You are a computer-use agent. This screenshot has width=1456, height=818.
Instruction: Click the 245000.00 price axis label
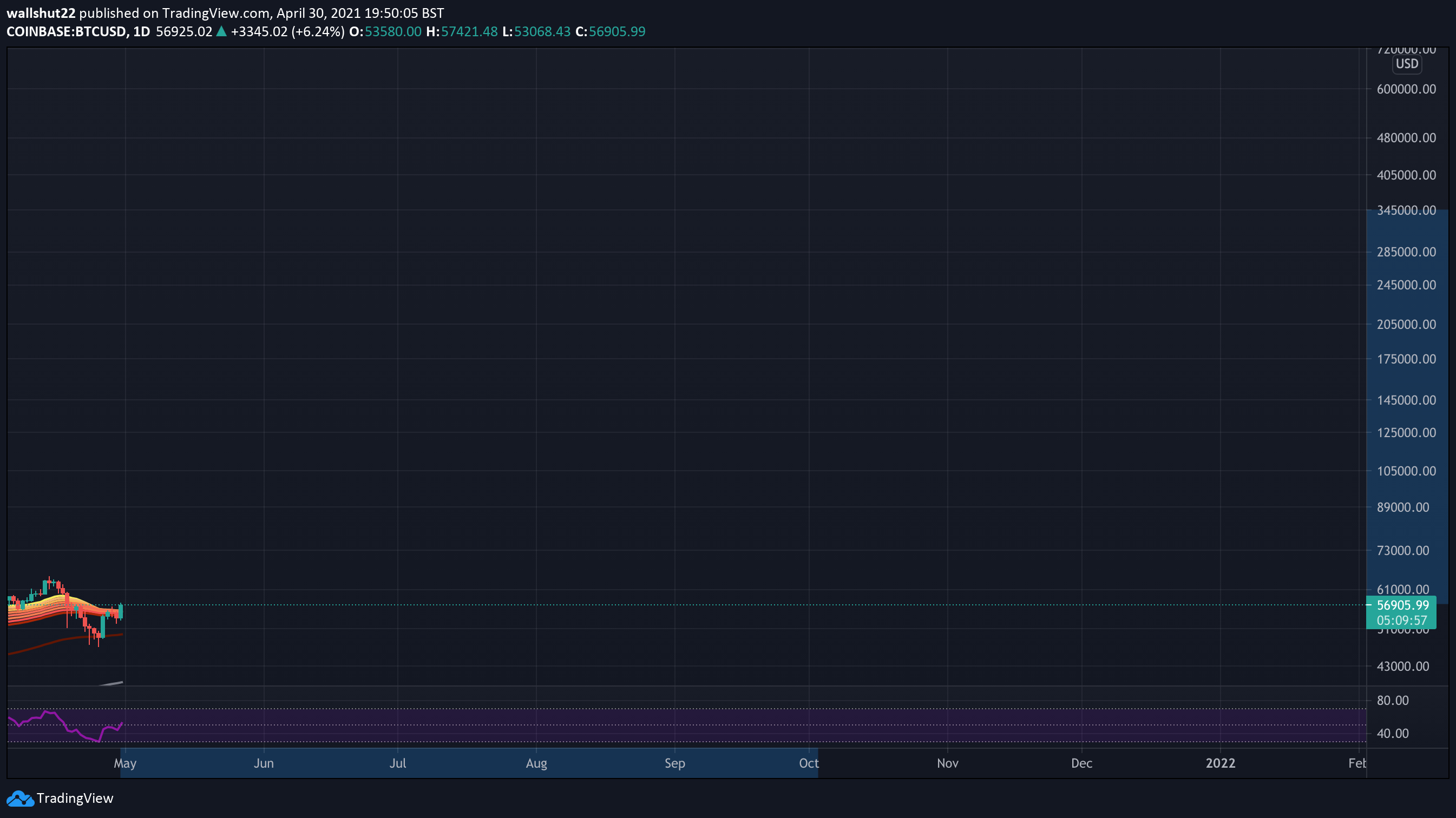(x=1406, y=285)
